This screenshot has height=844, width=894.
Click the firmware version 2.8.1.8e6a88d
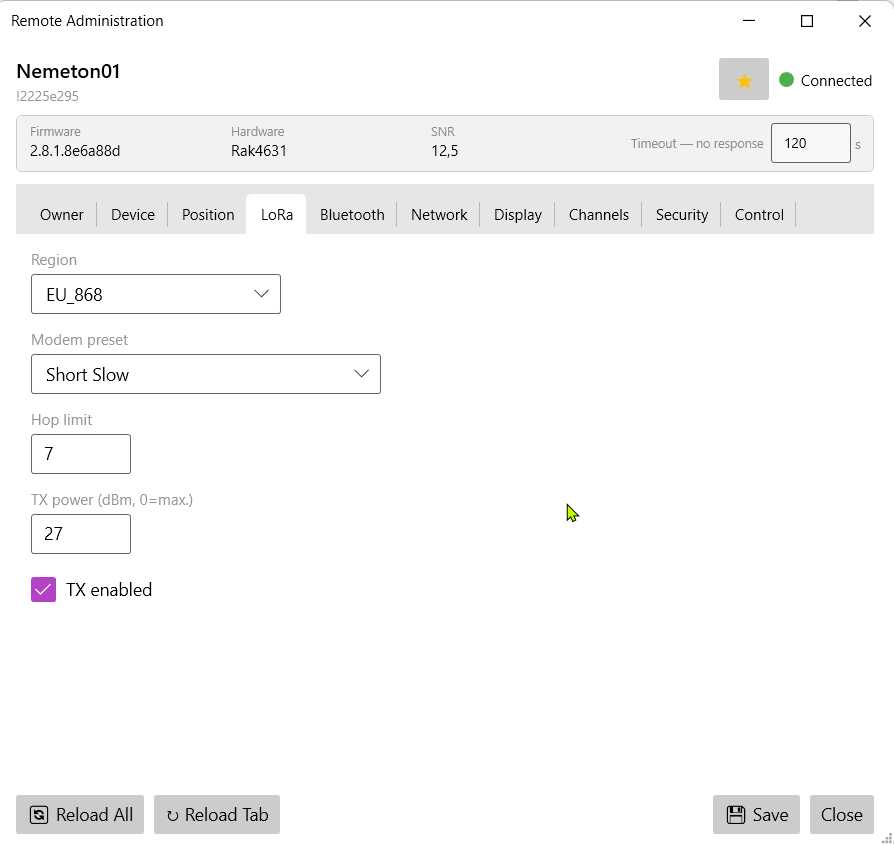tap(75, 151)
